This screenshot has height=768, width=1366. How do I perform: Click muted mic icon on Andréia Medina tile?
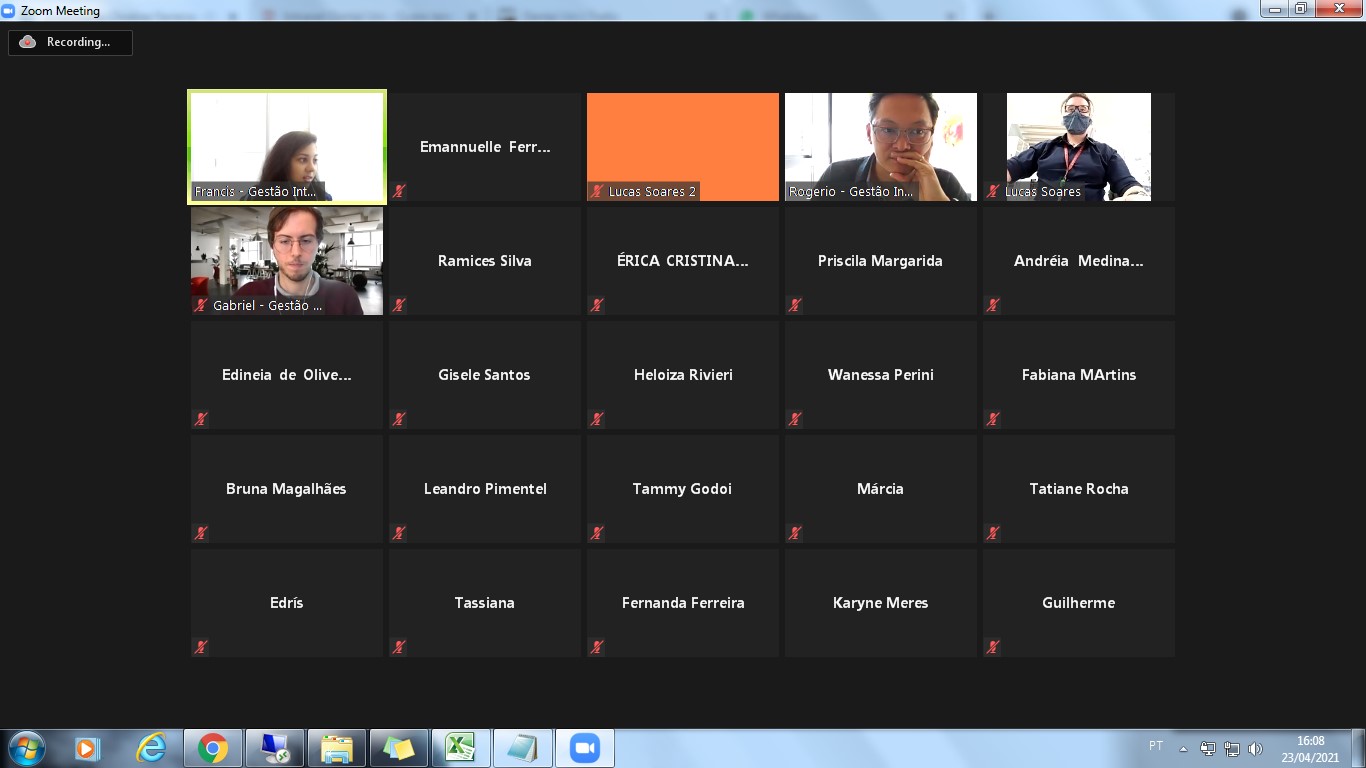coord(993,305)
